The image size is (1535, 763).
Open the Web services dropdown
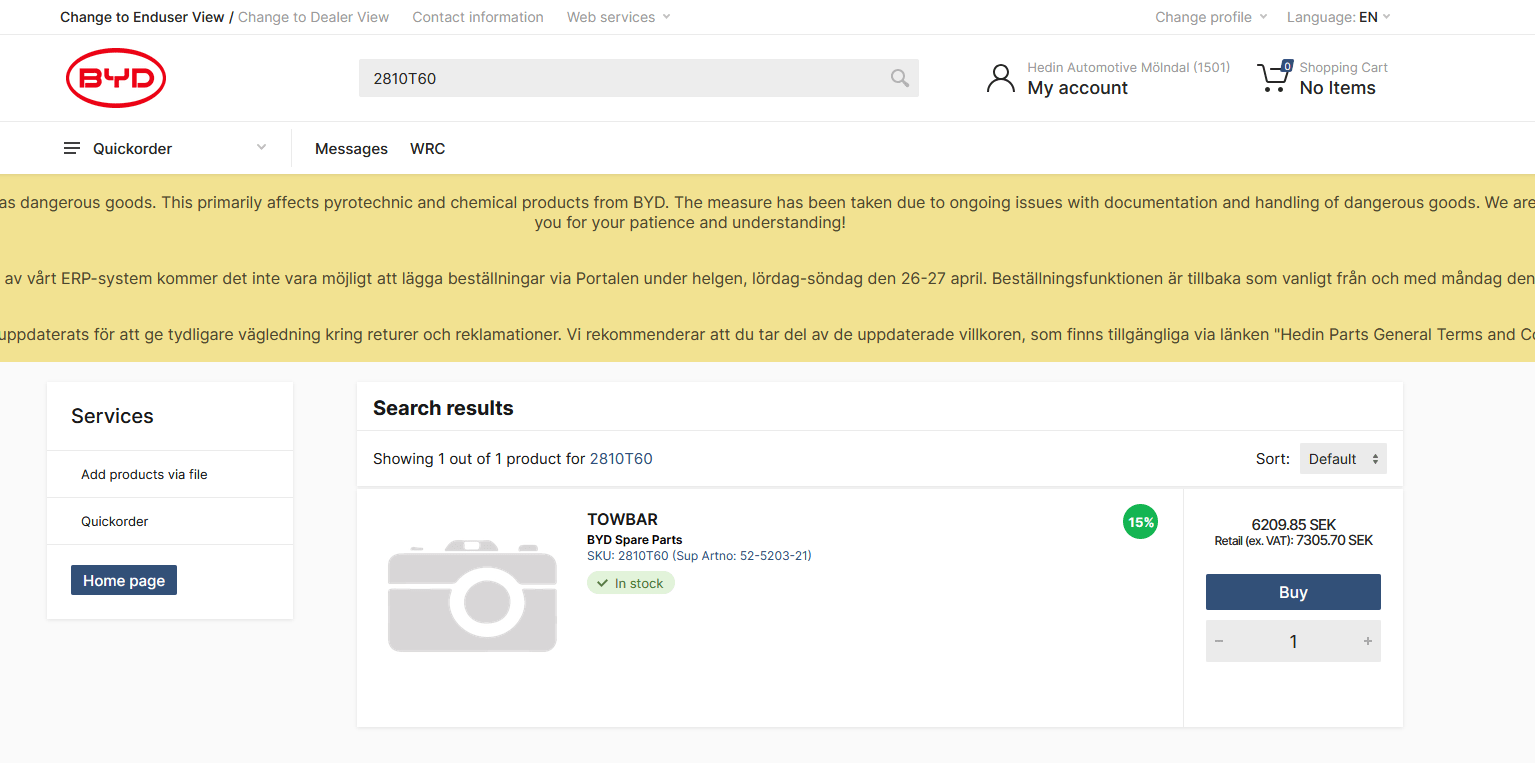pos(618,17)
